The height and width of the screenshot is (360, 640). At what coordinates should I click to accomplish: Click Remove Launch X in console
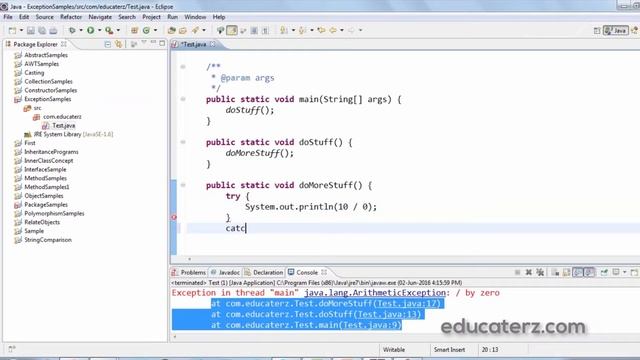coord(529,272)
